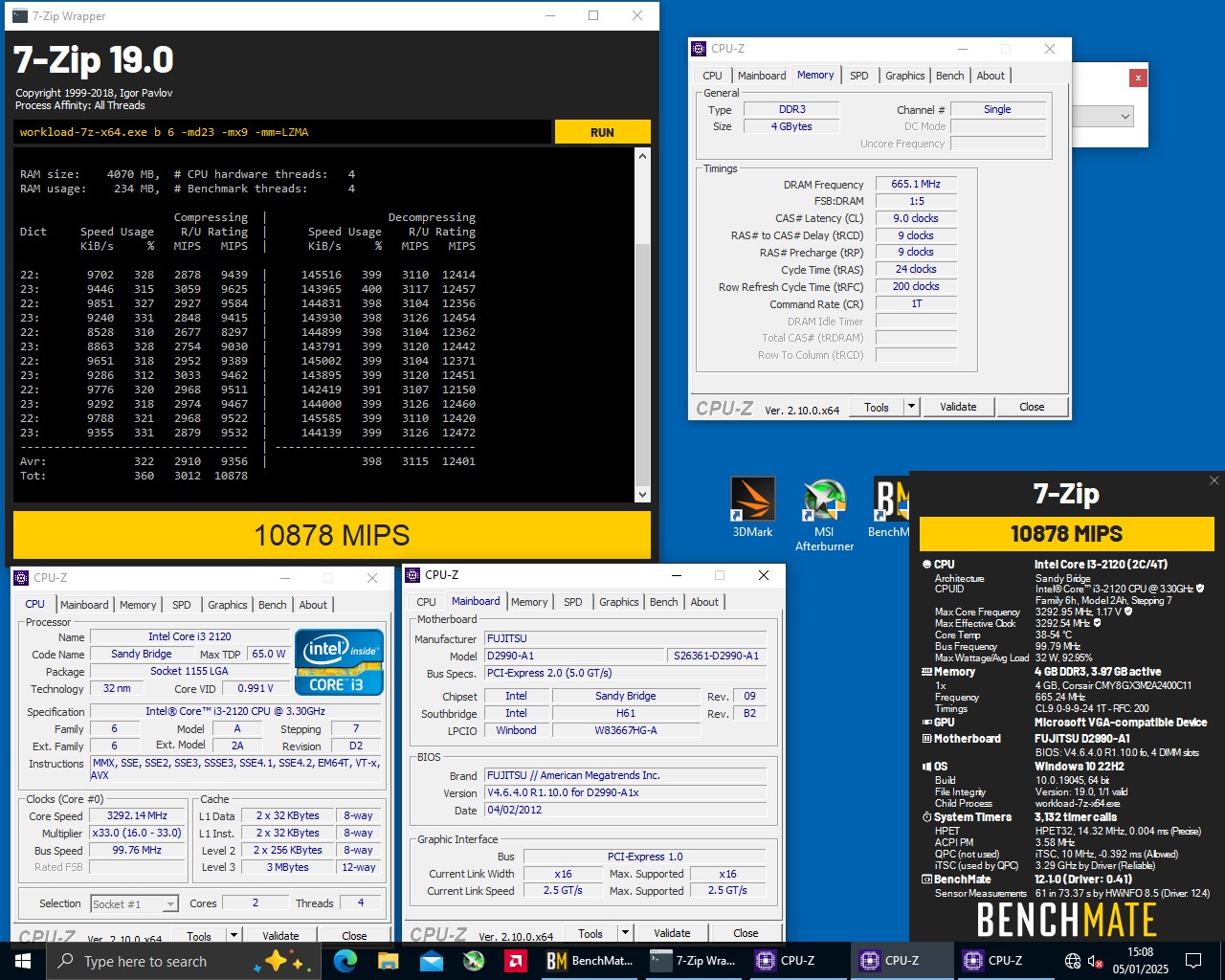Click the System Timers stopwatch icon in BenchMate

coord(926,817)
